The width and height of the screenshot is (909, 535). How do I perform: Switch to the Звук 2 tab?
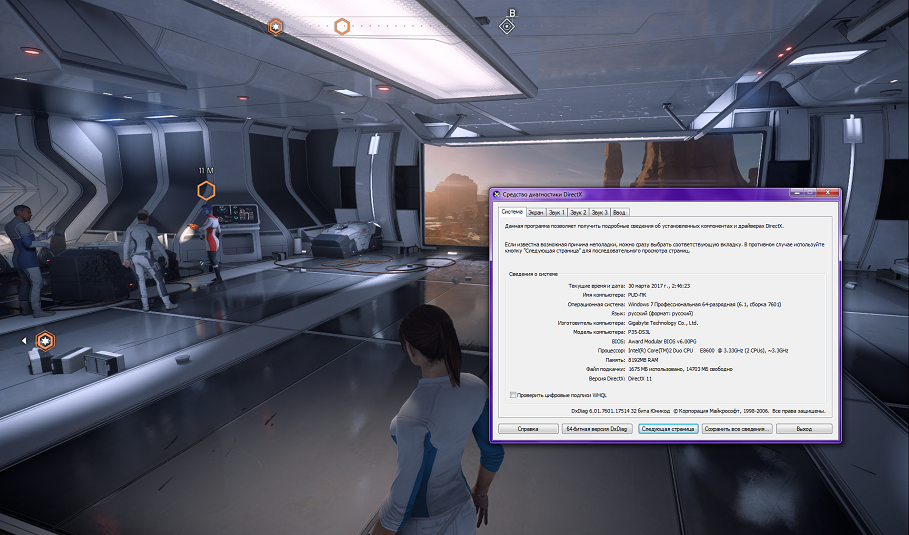(x=577, y=213)
